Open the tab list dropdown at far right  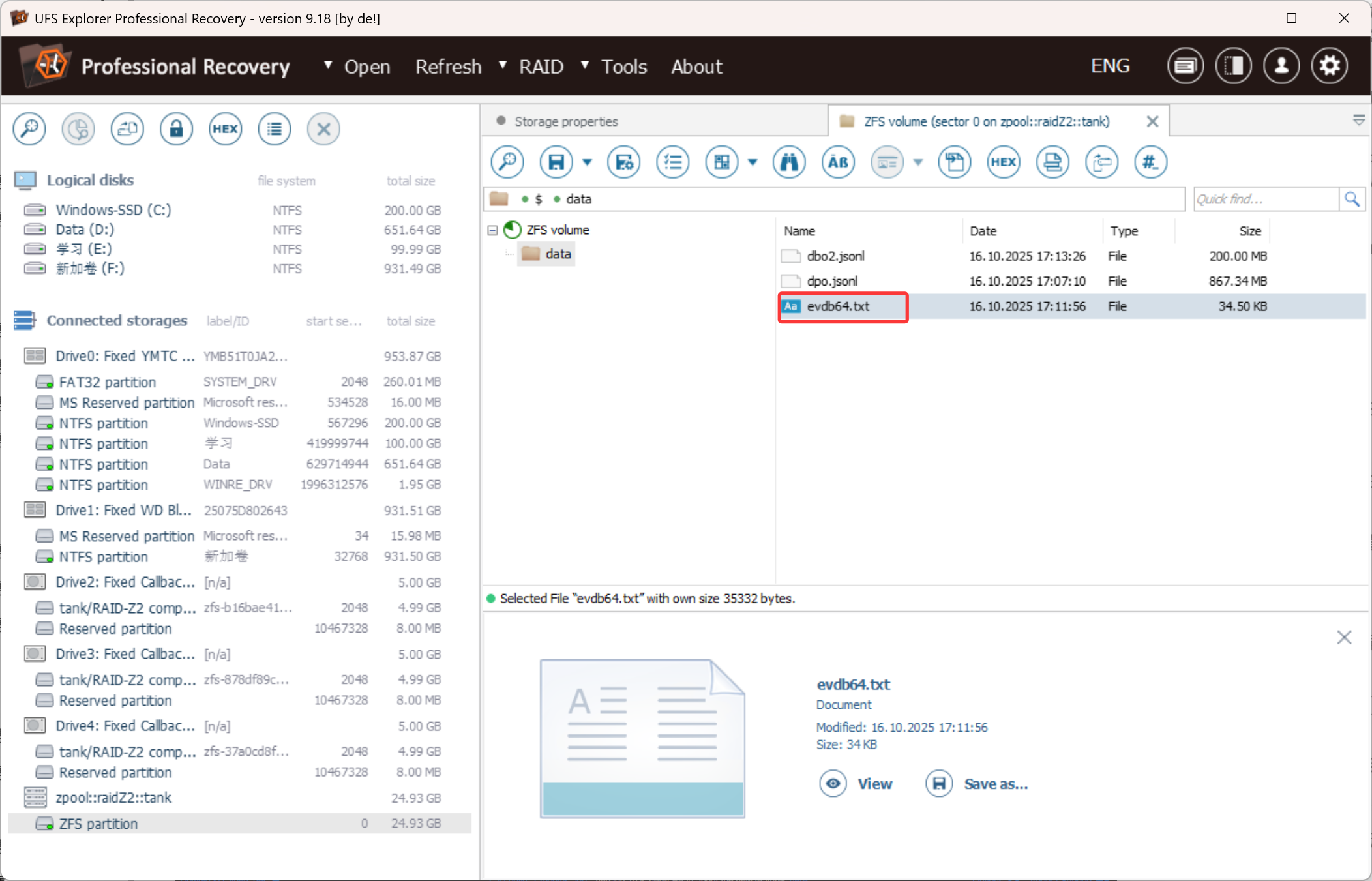(x=1359, y=121)
